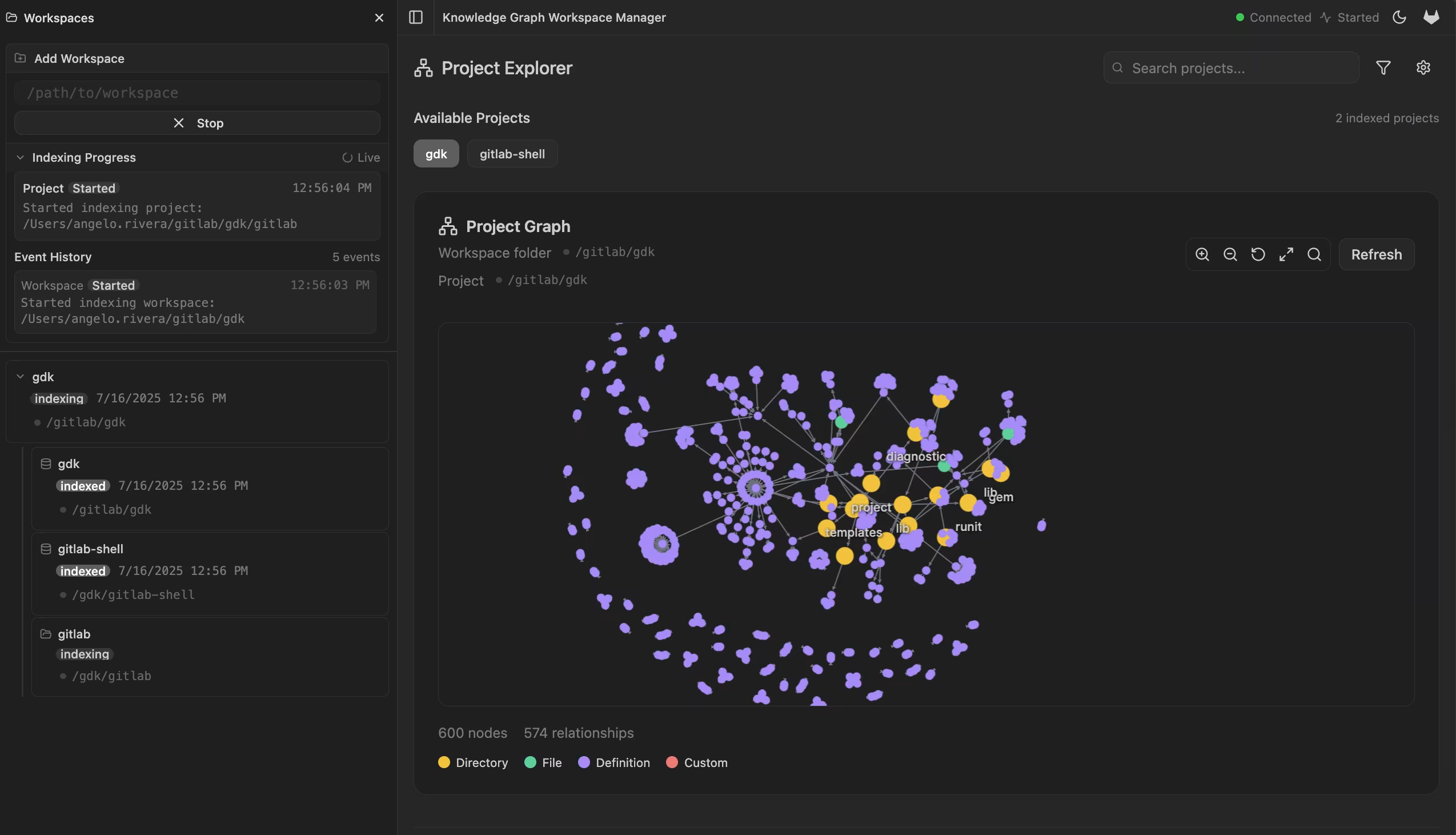Open the projects filter icon
1456x835 pixels.
pyautogui.click(x=1384, y=67)
